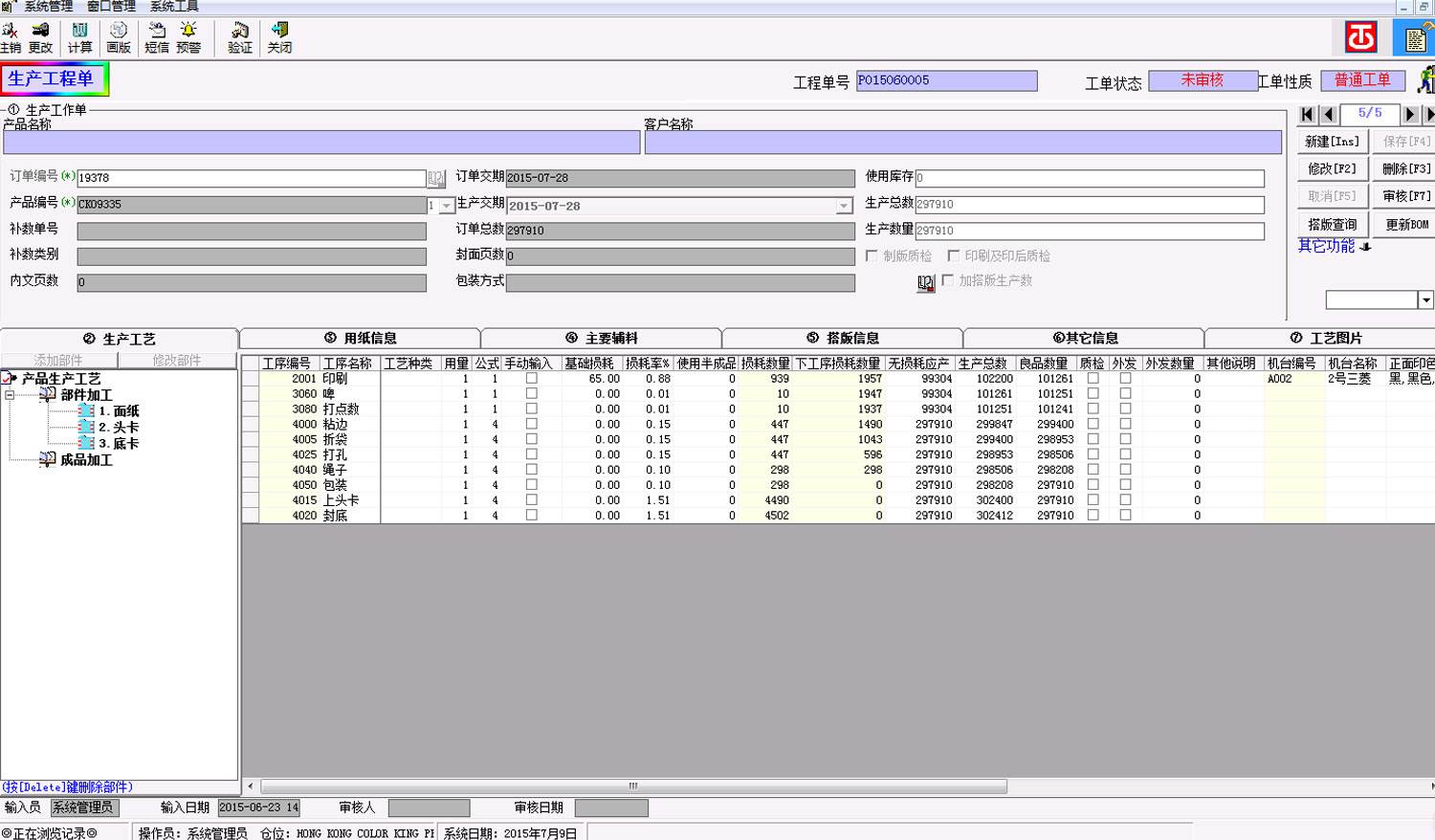
Task: Click the 修改[F2] button
Action: tap(1332, 168)
